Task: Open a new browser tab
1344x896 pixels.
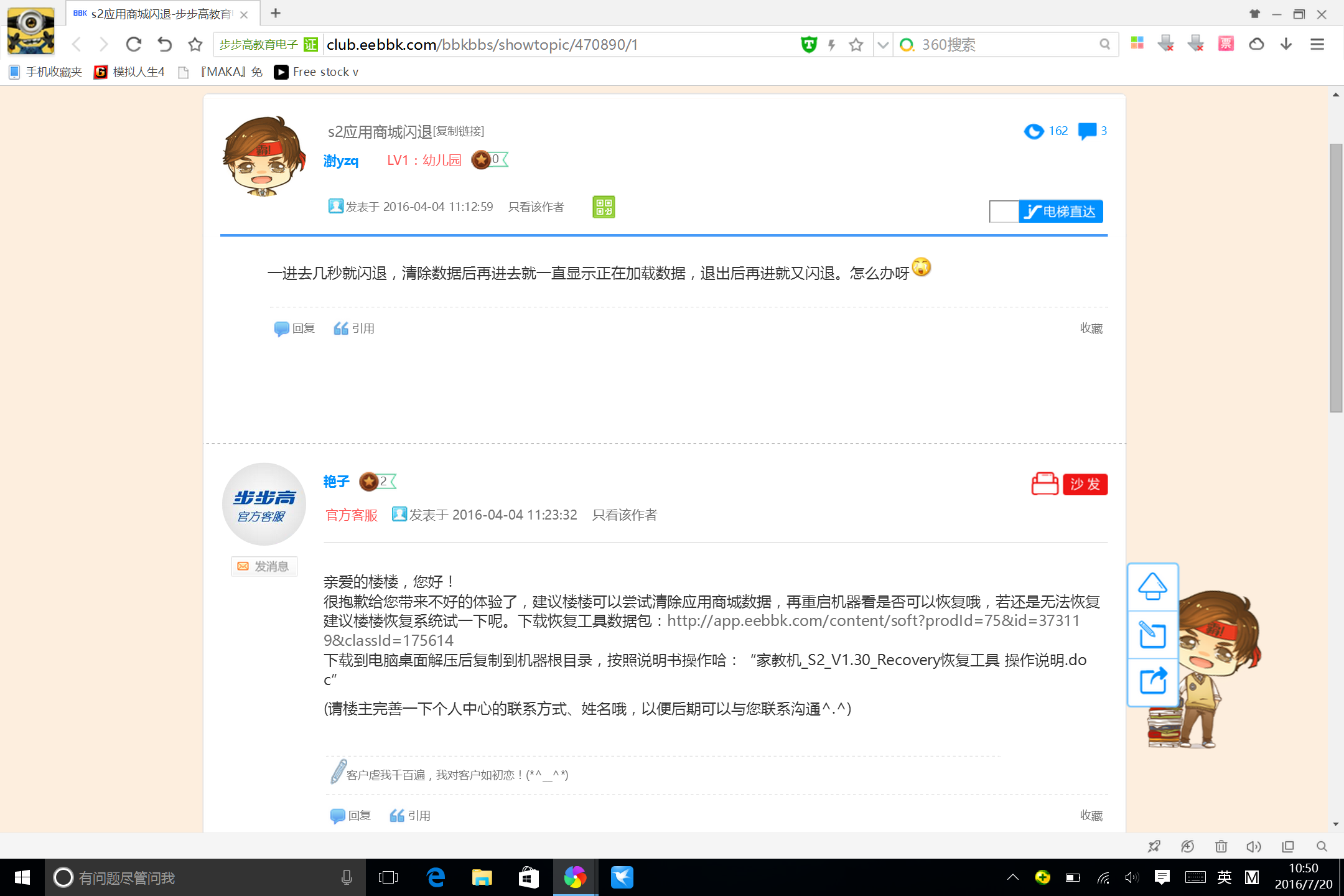Action: 276,13
